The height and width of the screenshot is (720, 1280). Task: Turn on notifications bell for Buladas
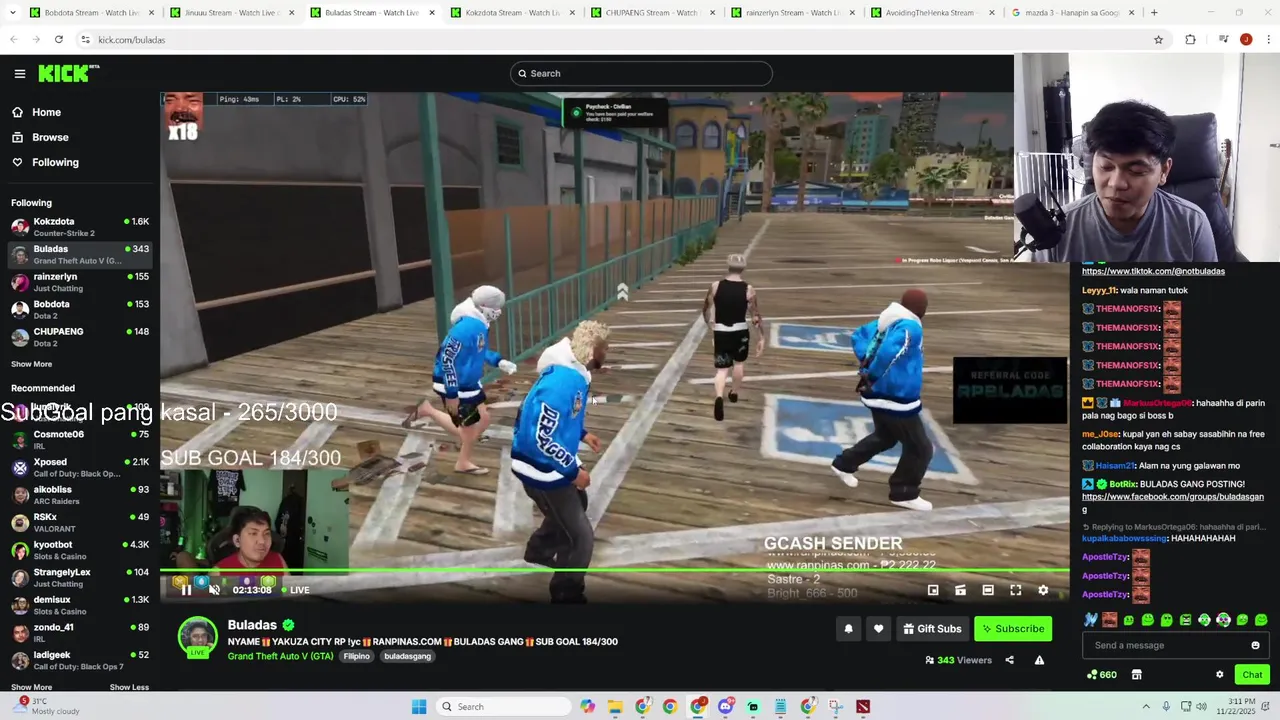pos(849,629)
